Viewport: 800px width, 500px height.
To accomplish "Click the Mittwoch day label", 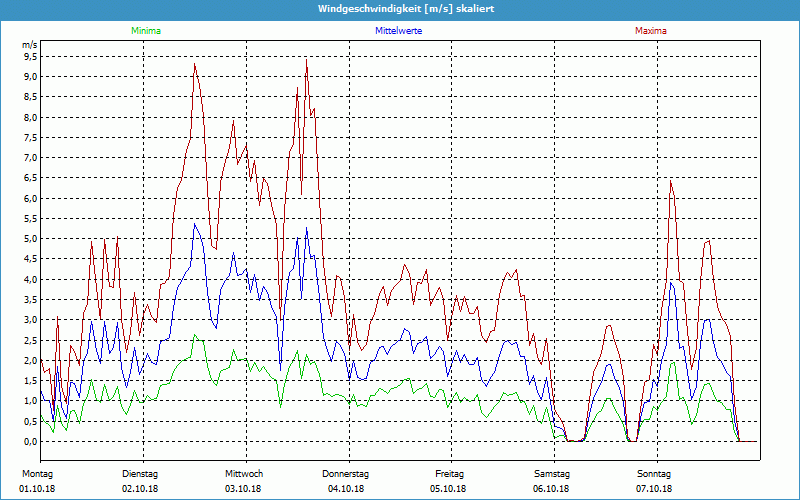I will pyautogui.click(x=244, y=474).
